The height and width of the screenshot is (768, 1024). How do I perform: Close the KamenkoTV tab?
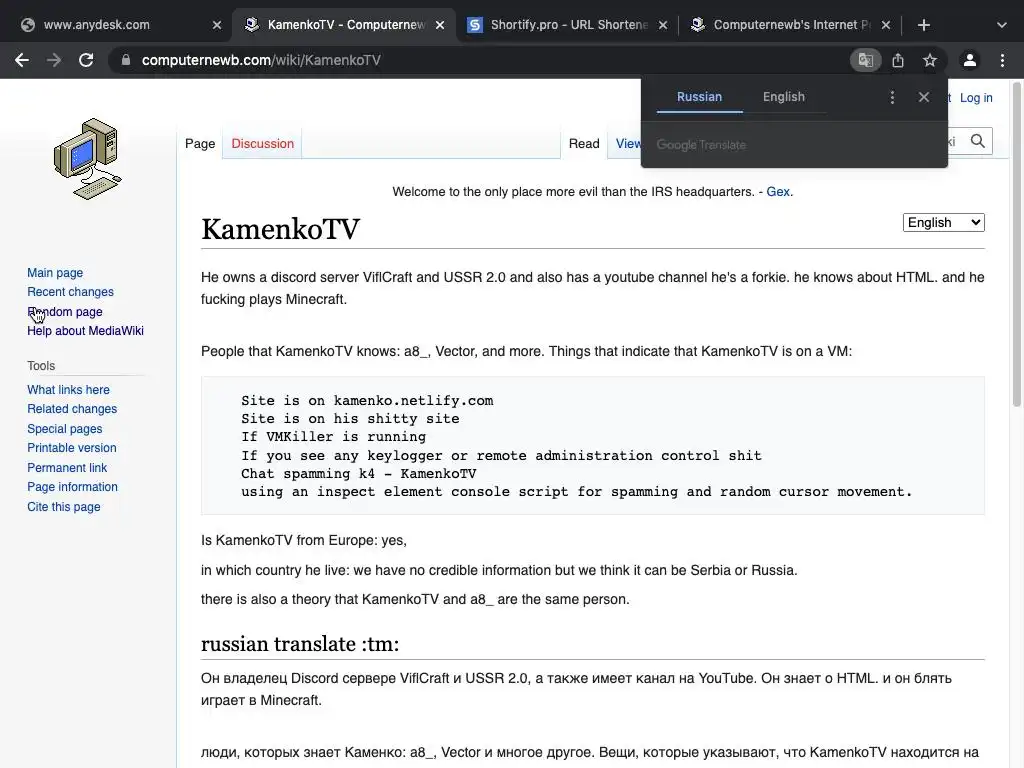[440, 25]
